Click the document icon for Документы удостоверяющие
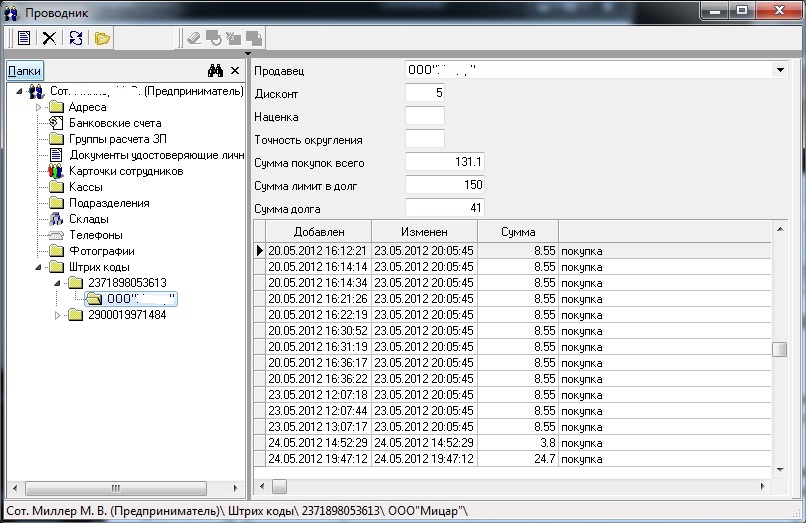The image size is (806, 523). pos(56,155)
